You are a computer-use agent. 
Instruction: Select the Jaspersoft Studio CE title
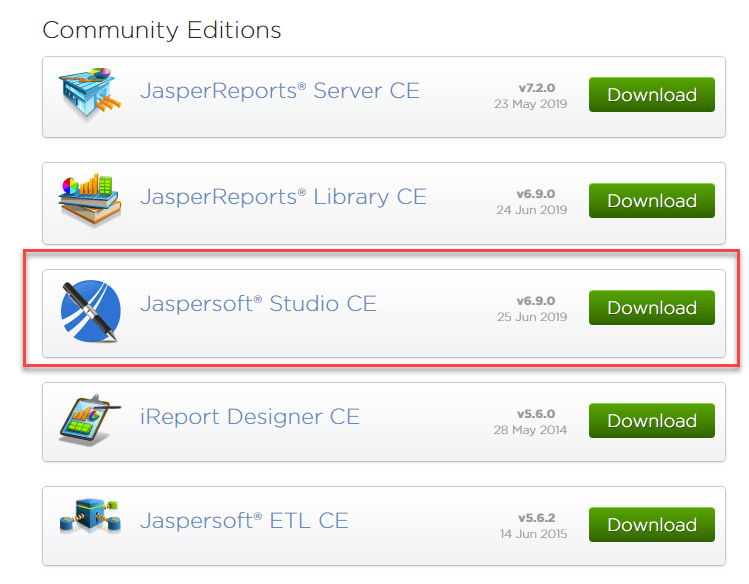click(x=258, y=304)
